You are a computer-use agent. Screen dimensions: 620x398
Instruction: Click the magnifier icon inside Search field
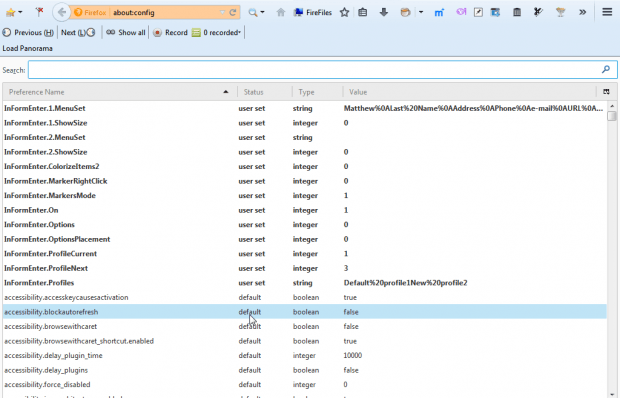(x=606, y=70)
